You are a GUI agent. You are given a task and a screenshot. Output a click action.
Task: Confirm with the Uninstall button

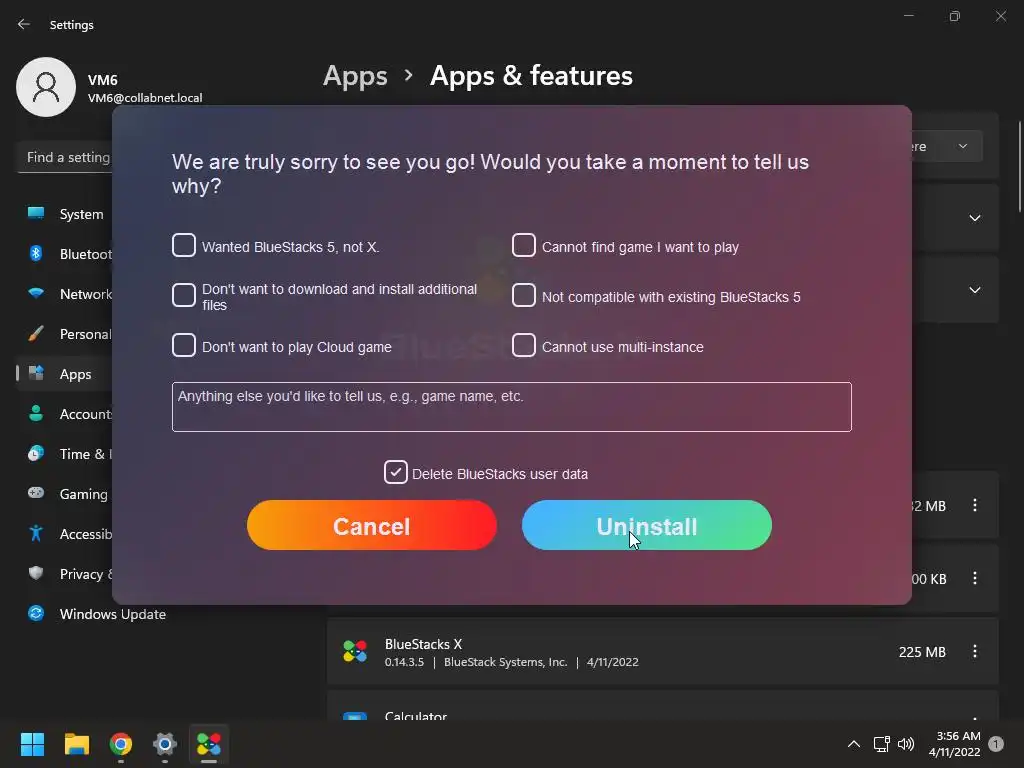pyautogui.click(x=647, y=526)
